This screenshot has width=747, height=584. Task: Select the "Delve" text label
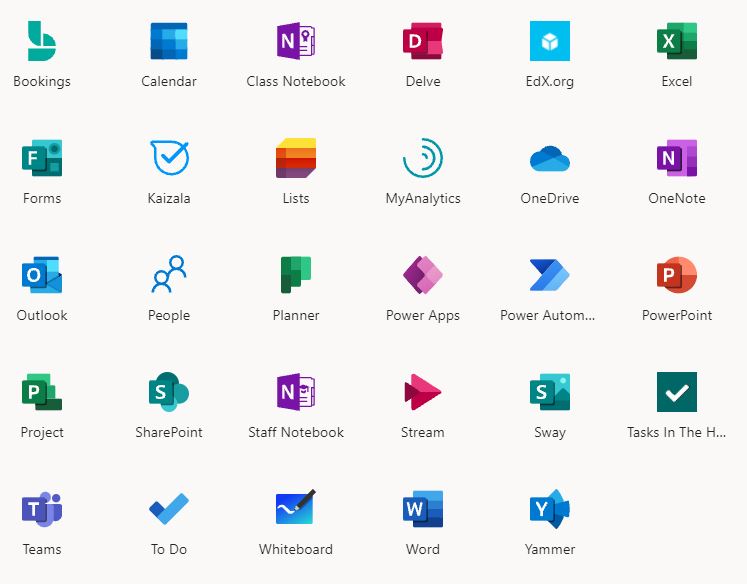(423, 81)
